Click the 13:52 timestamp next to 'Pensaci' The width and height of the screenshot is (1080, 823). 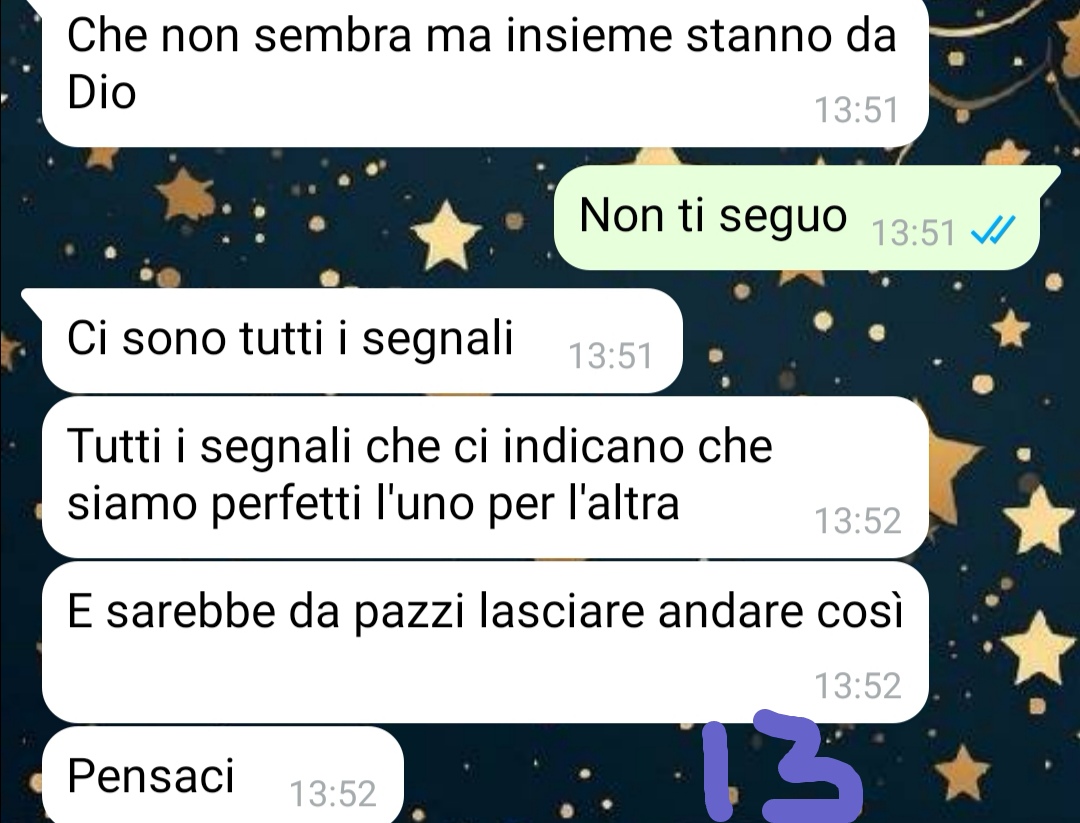tap(333, 793)
